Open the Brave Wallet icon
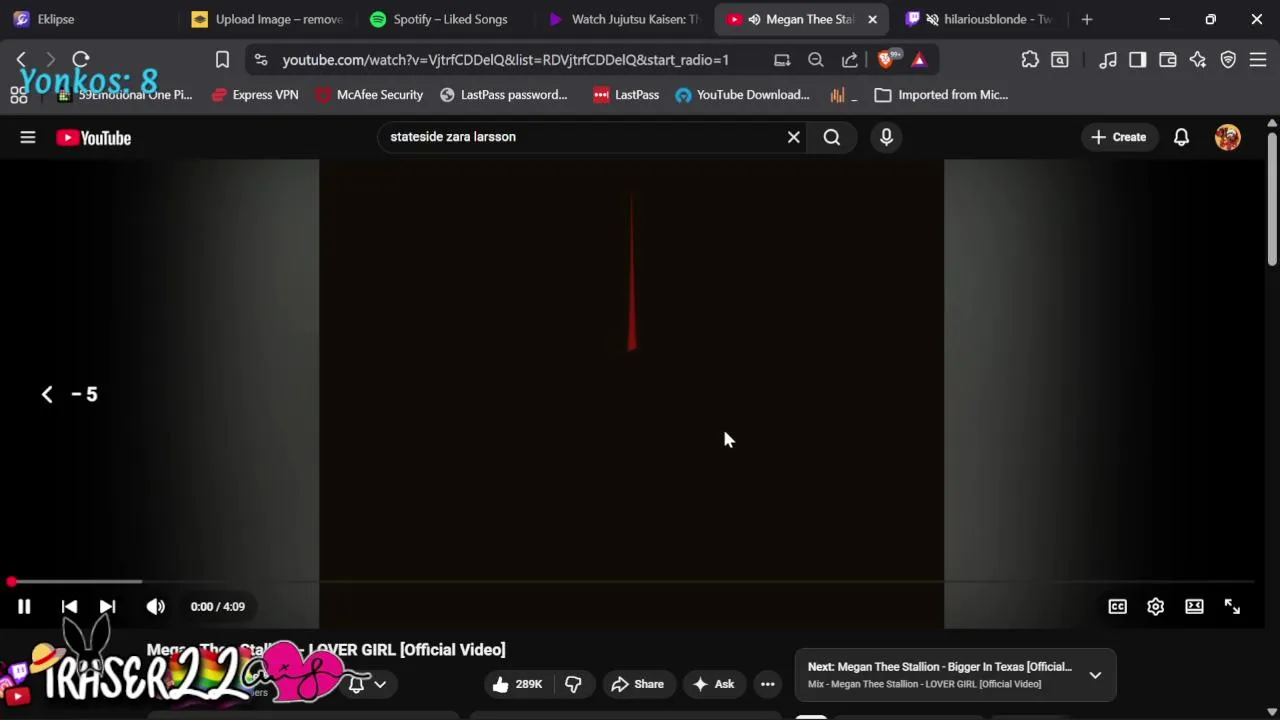This screenshot has height=720, width=1280. pos(1167,60)
